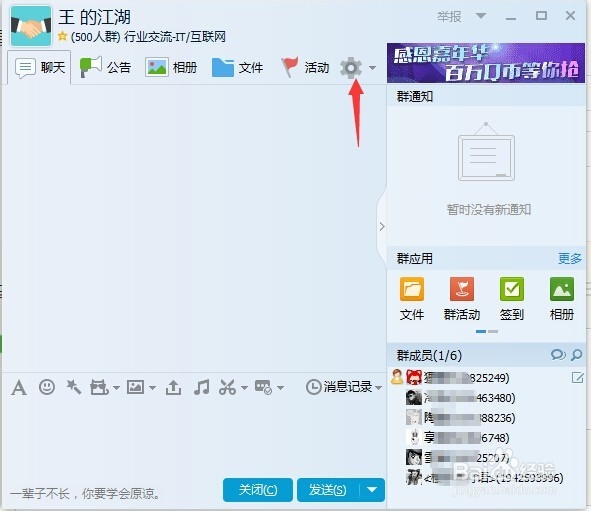The width and height of the screenshot is (591, 511).
Task: Open the group settings gear
Action: 351,68
